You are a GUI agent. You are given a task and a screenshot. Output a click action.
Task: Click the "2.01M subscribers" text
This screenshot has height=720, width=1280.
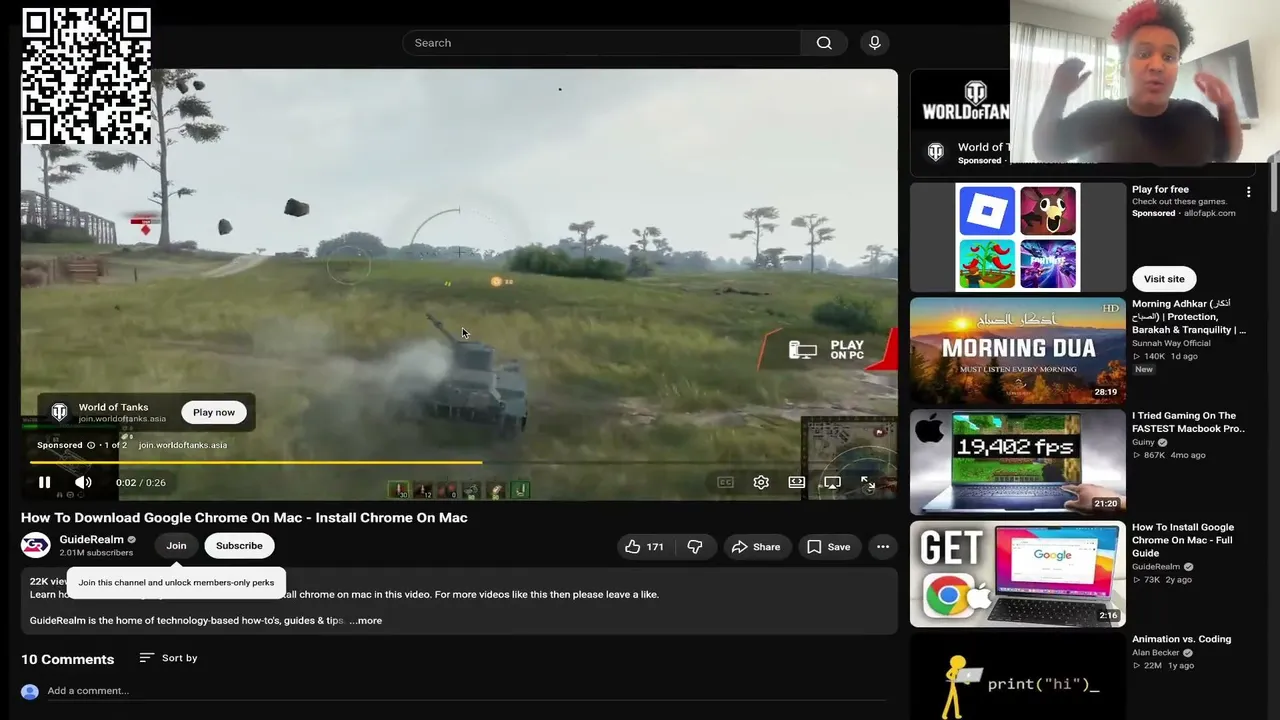coord(96,553)
